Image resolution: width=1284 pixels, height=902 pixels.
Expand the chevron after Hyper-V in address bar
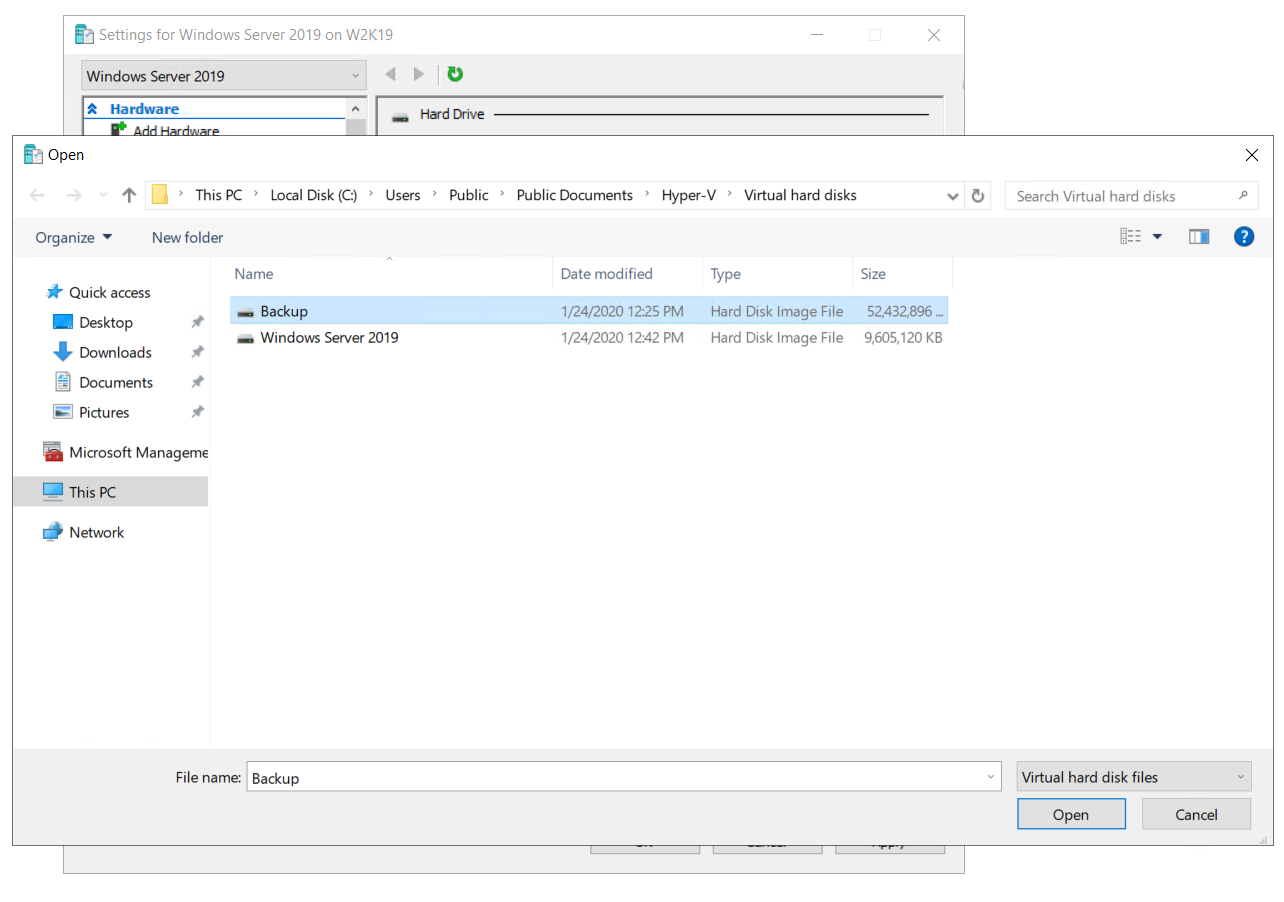[730, 196]
